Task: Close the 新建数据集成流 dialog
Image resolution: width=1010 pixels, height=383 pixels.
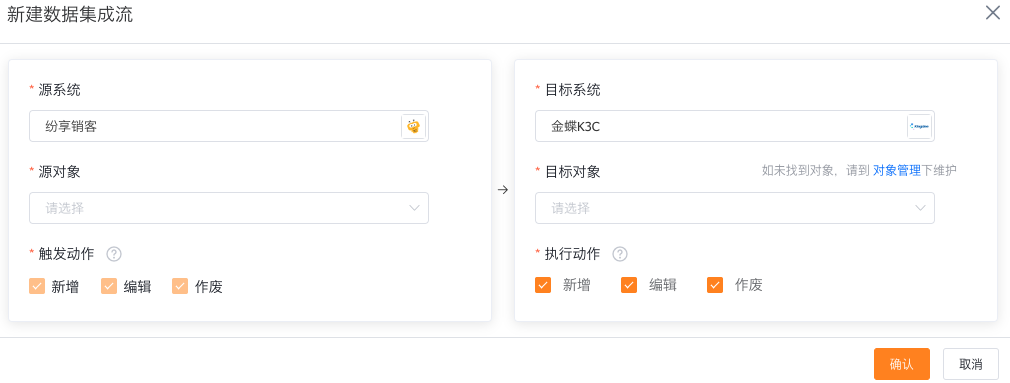Action: [993, 12]
